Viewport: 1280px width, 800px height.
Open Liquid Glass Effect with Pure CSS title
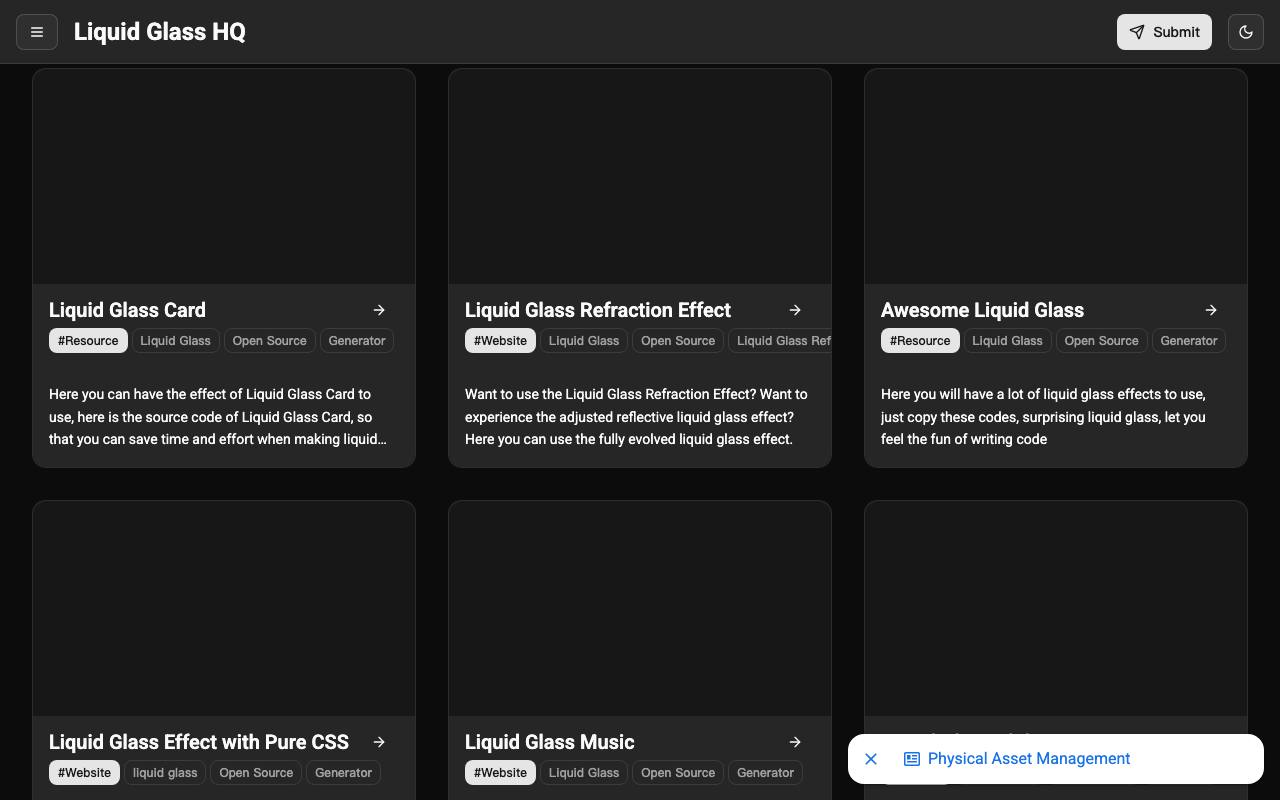click(x=199, y=742)
